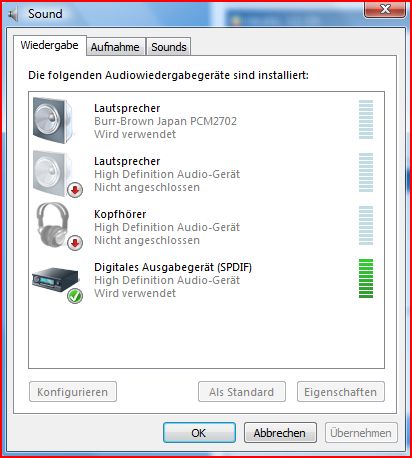Confirm the dialog with OK
The width and height of the screenshot is (412, 458).
click(x=199, y=433)
